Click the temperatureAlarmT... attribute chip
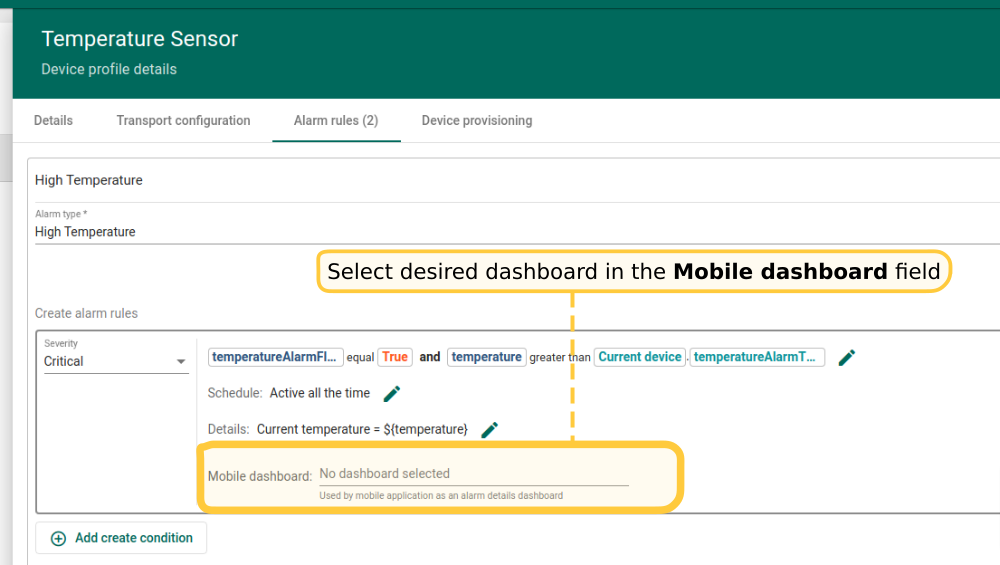The height and width of the screenshot is (565, 1000). click(757, 357)
